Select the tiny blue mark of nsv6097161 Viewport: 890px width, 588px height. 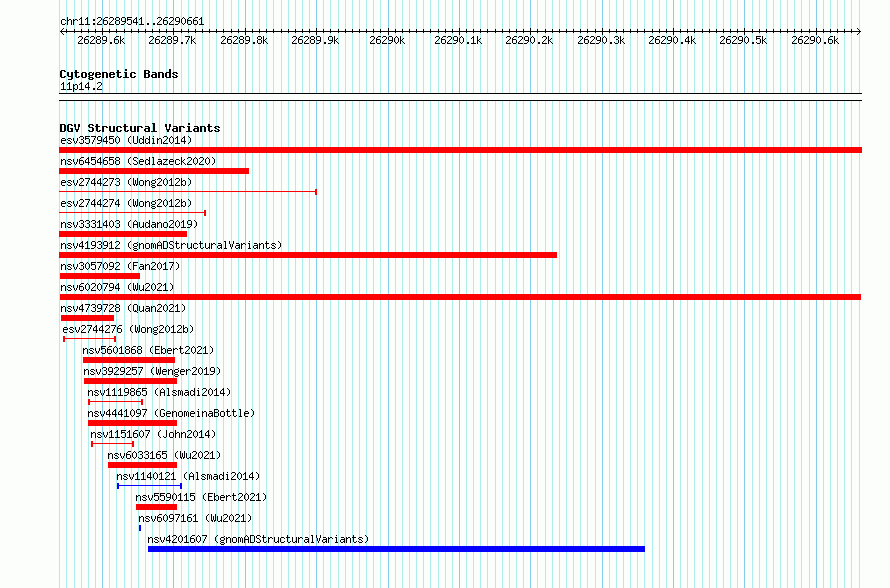coord(140,528)
